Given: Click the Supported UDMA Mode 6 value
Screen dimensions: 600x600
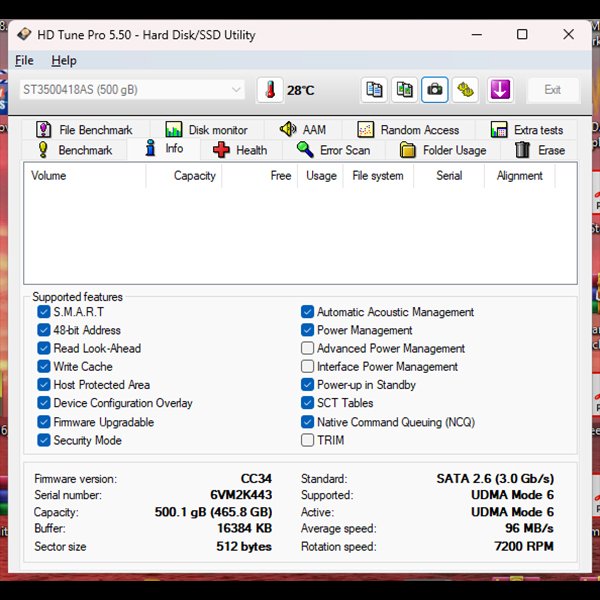Looking at the screenshot, I should coord(512,495).
